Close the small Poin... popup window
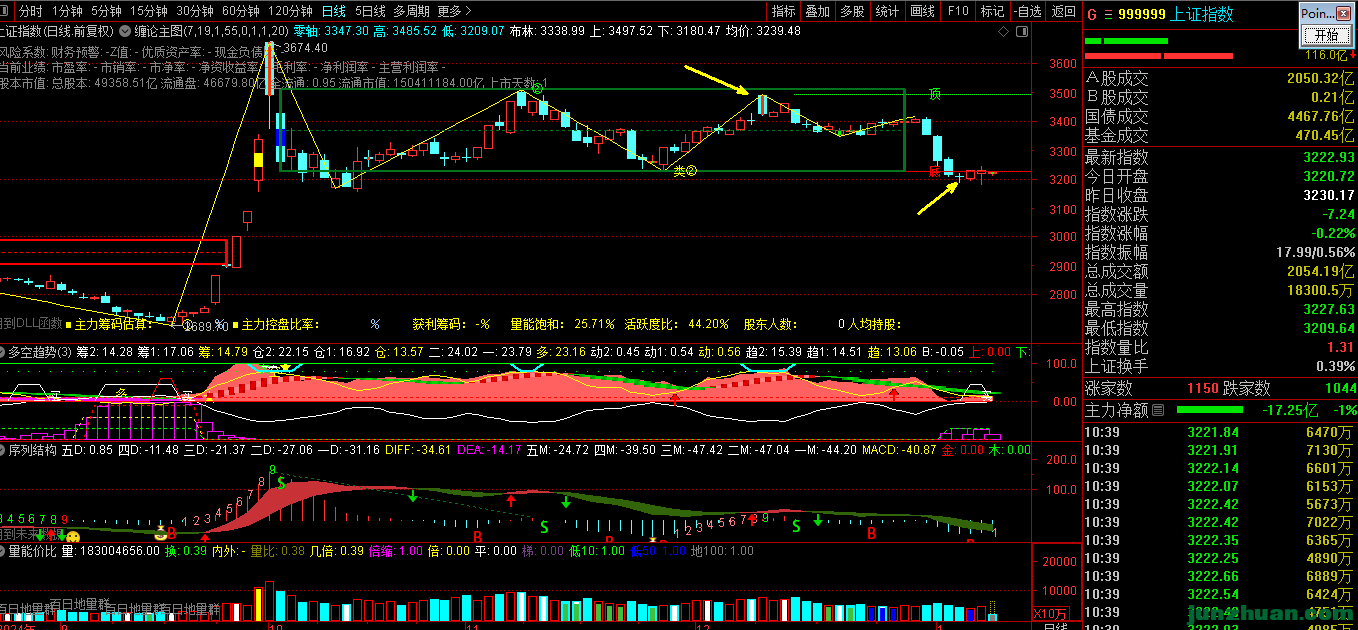 point(1345,14)
